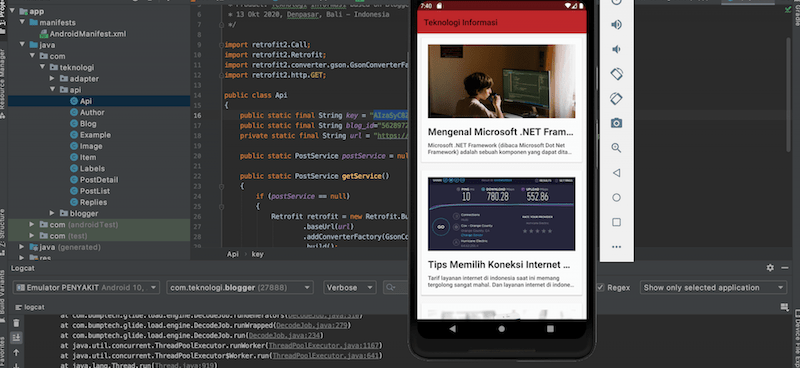Collapse the manifests folder
This screenshot has height=368, width=800.
tap(22, 22)
